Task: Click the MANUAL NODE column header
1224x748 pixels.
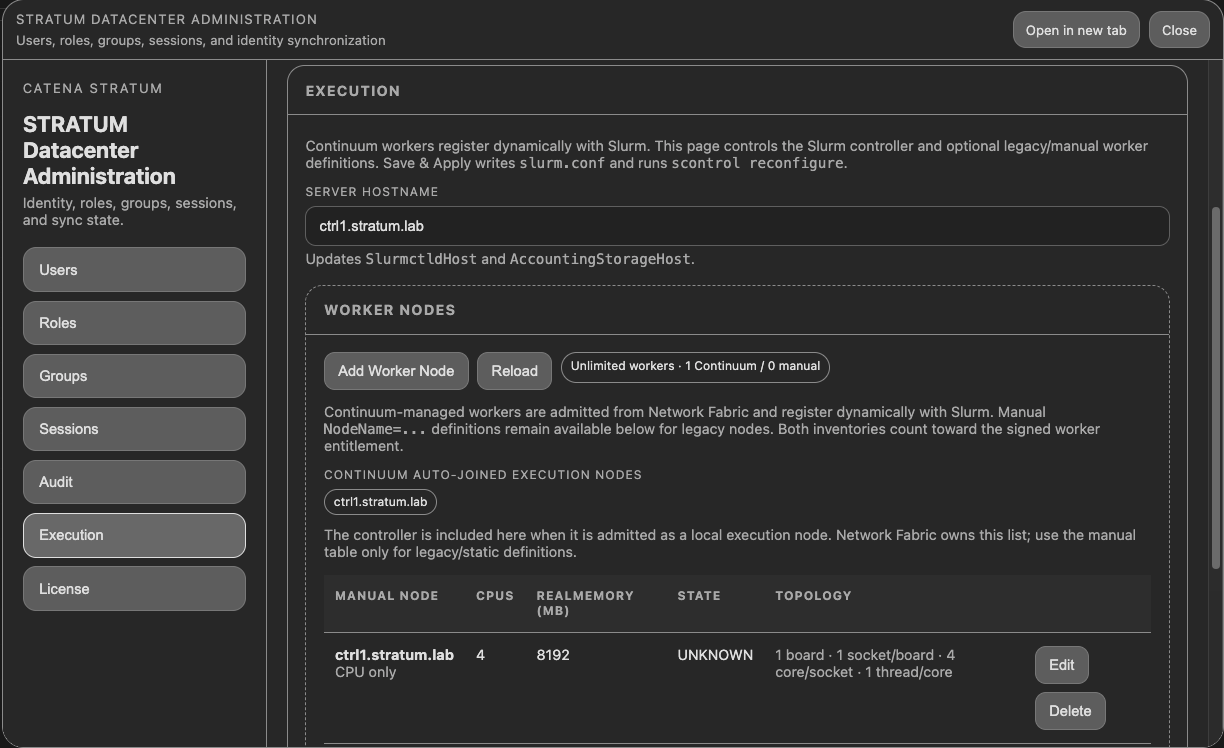Action: [387, 596]
